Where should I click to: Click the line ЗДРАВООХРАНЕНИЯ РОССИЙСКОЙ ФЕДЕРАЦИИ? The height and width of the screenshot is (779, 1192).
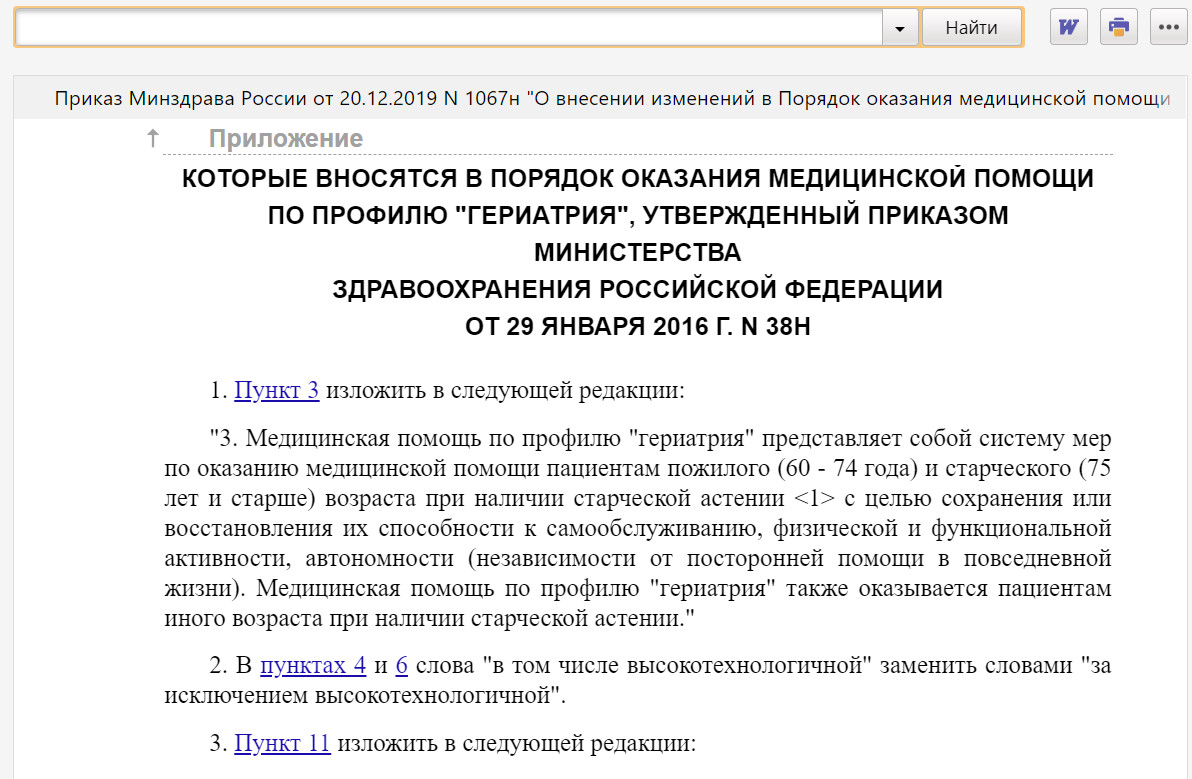pyautogui.click(x=637, y=290)
